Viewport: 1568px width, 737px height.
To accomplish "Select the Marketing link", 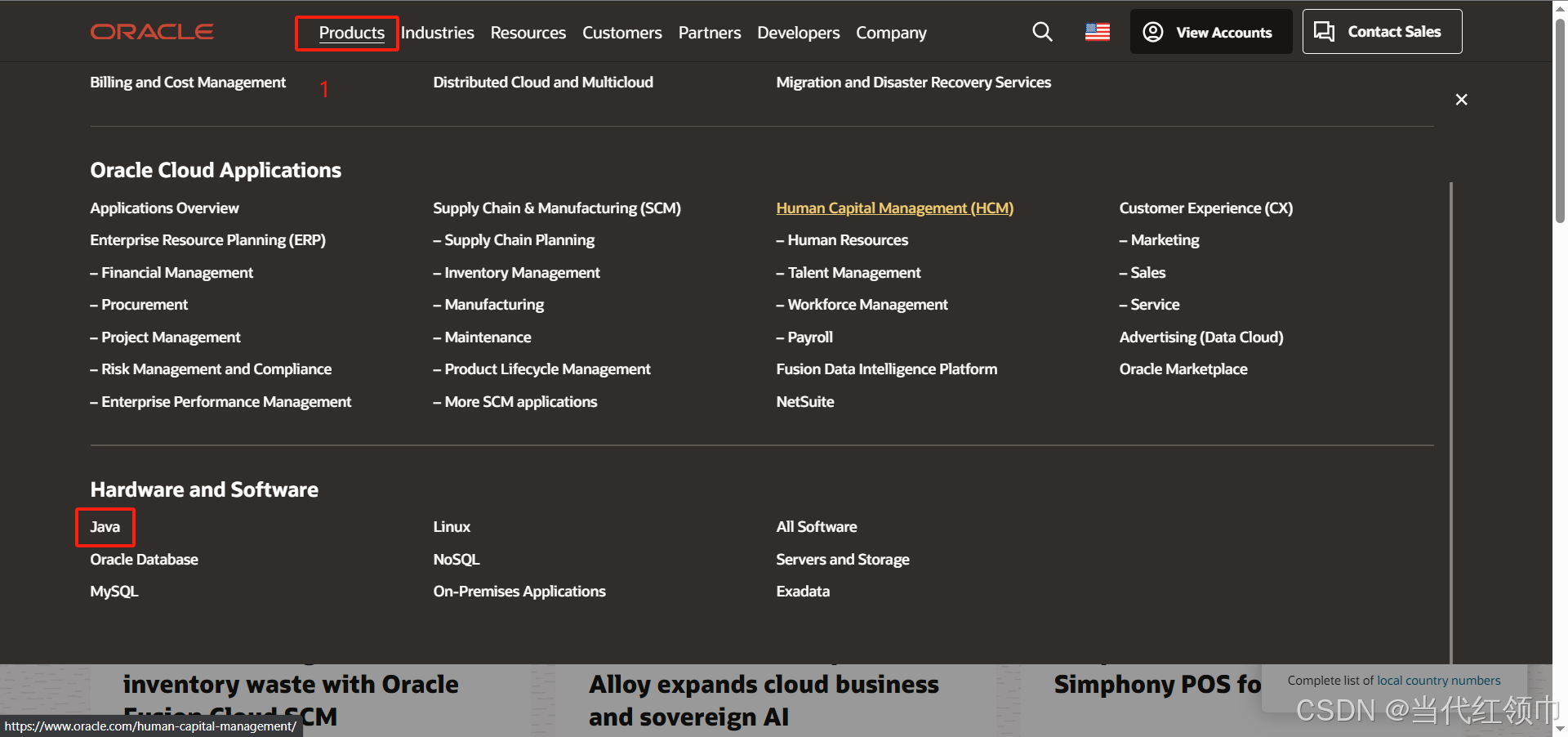I will pyautogui.click(x=1159, y=240).
